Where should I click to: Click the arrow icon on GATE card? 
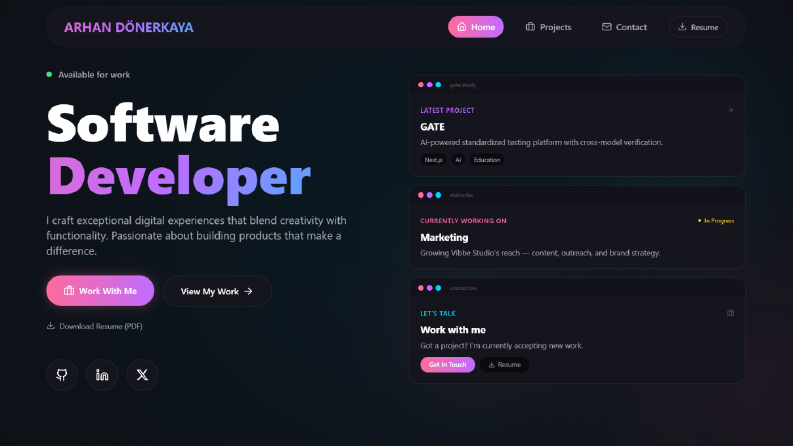730,110
